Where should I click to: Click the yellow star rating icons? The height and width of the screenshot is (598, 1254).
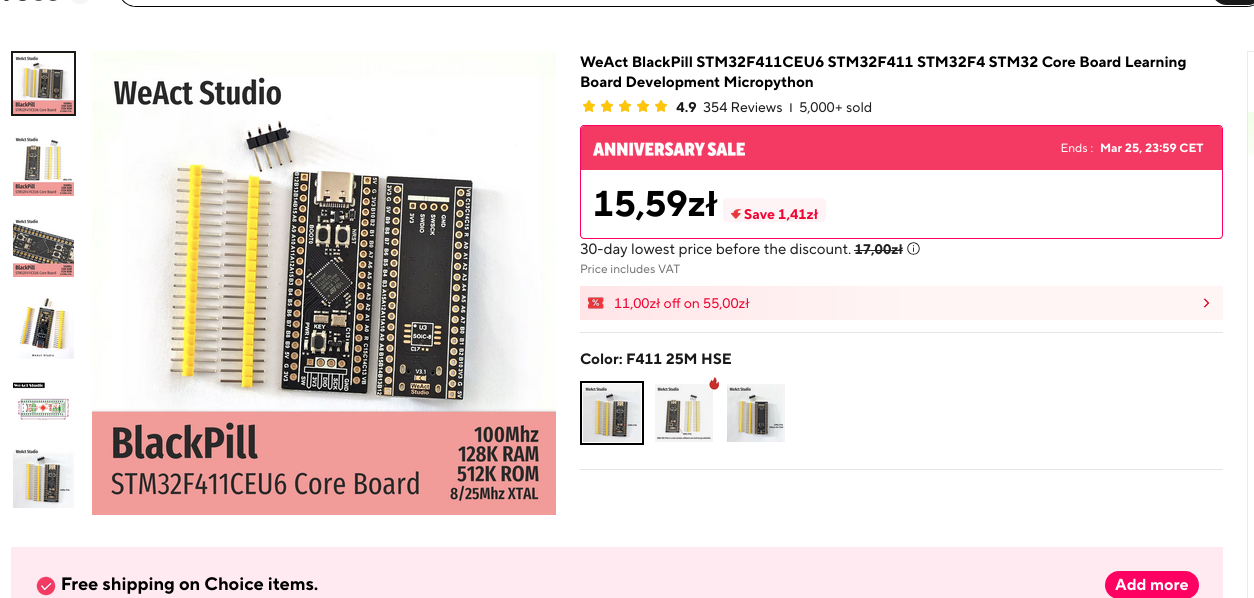[625, 107]
